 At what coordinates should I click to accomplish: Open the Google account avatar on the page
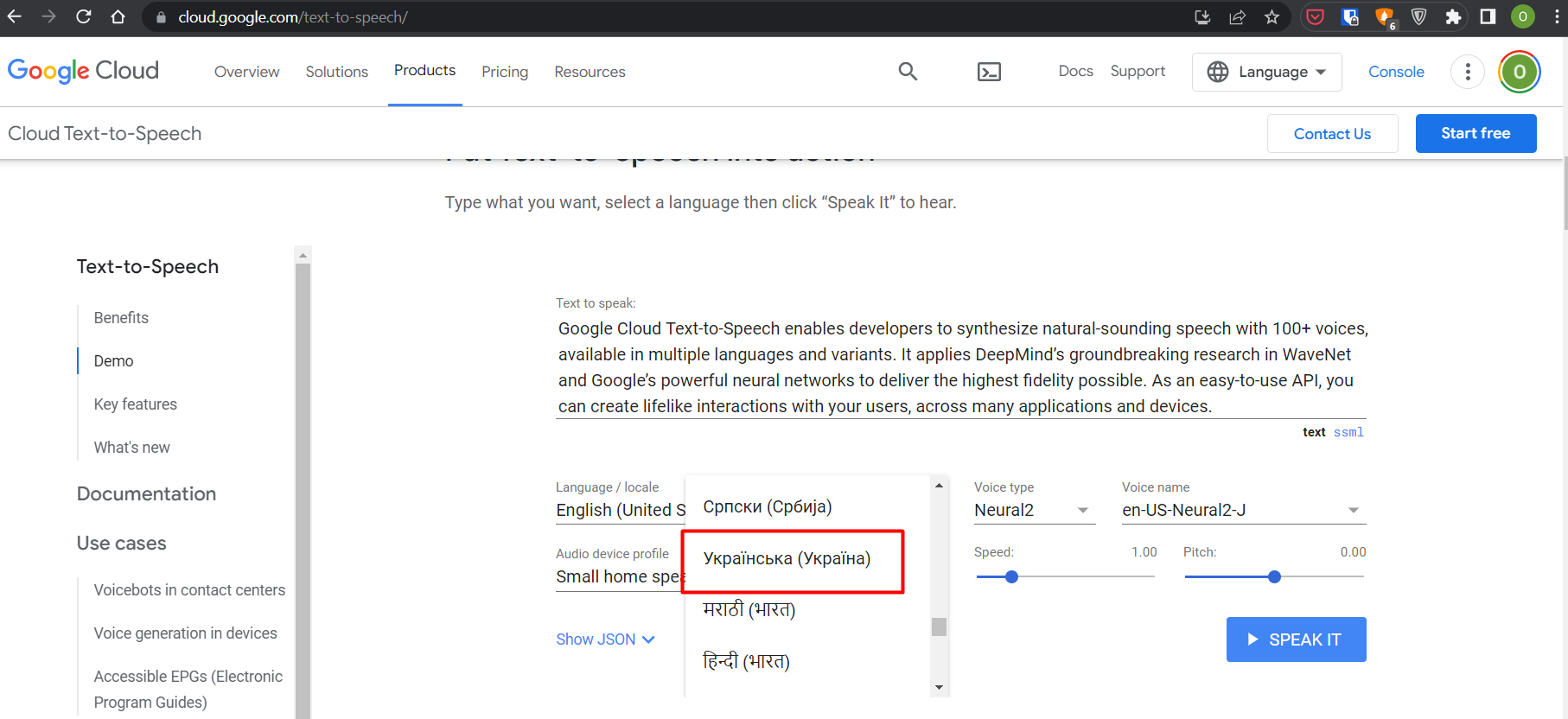(x=1520, y=72)
